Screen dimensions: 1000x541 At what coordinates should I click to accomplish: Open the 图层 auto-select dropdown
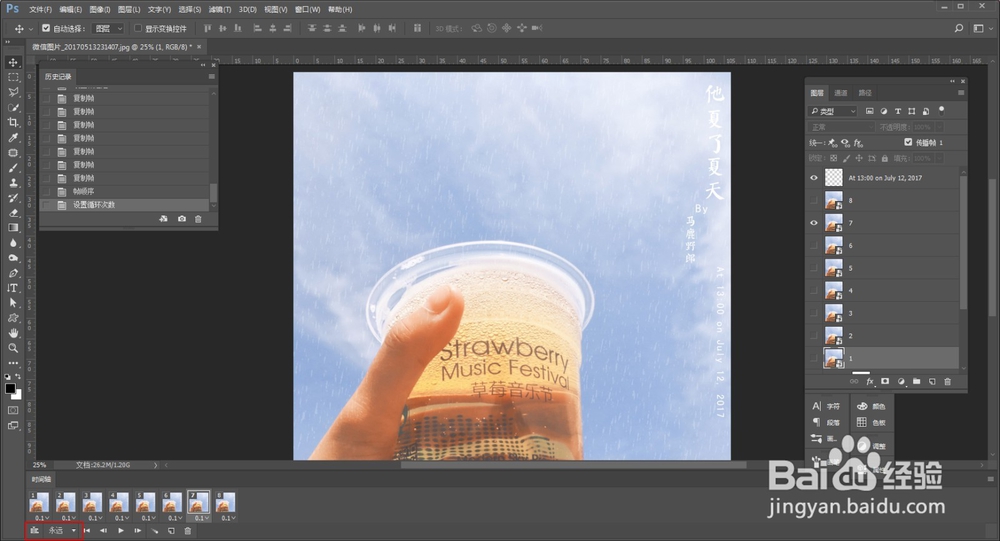(108, 28)
